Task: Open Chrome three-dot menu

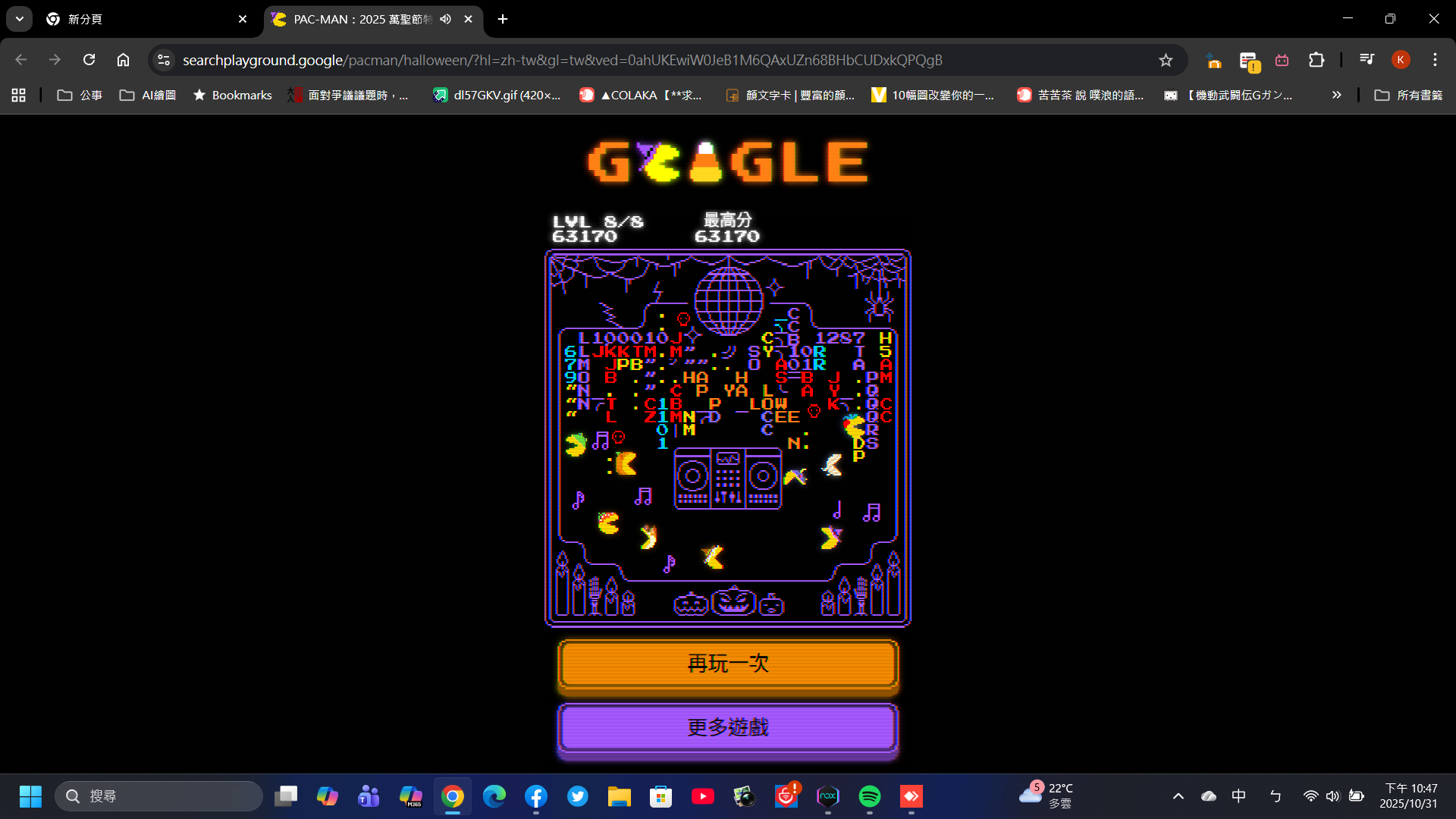Action: [x=1435, y=60]
